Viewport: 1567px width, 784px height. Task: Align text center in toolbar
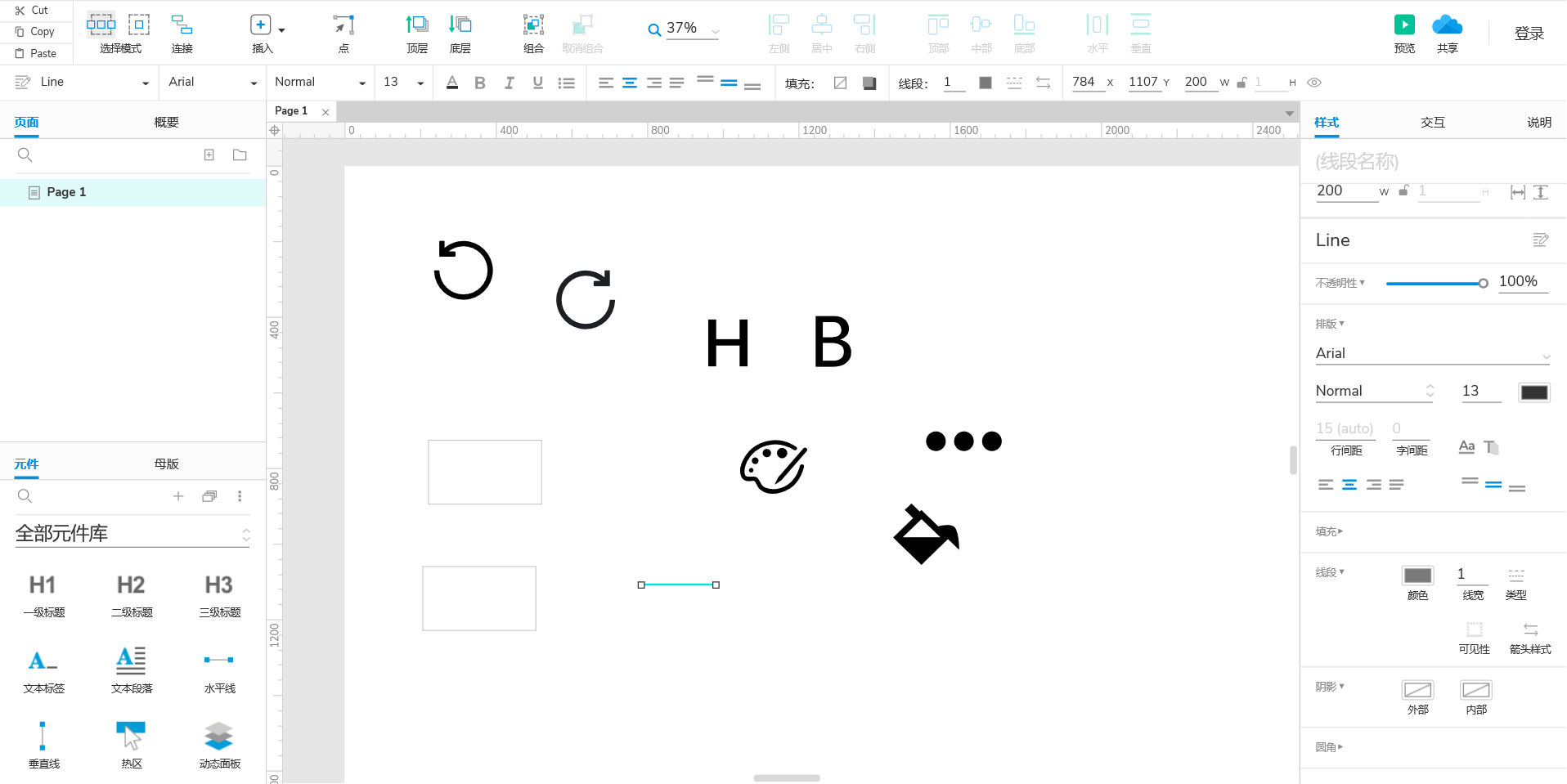tap(630, 83)
